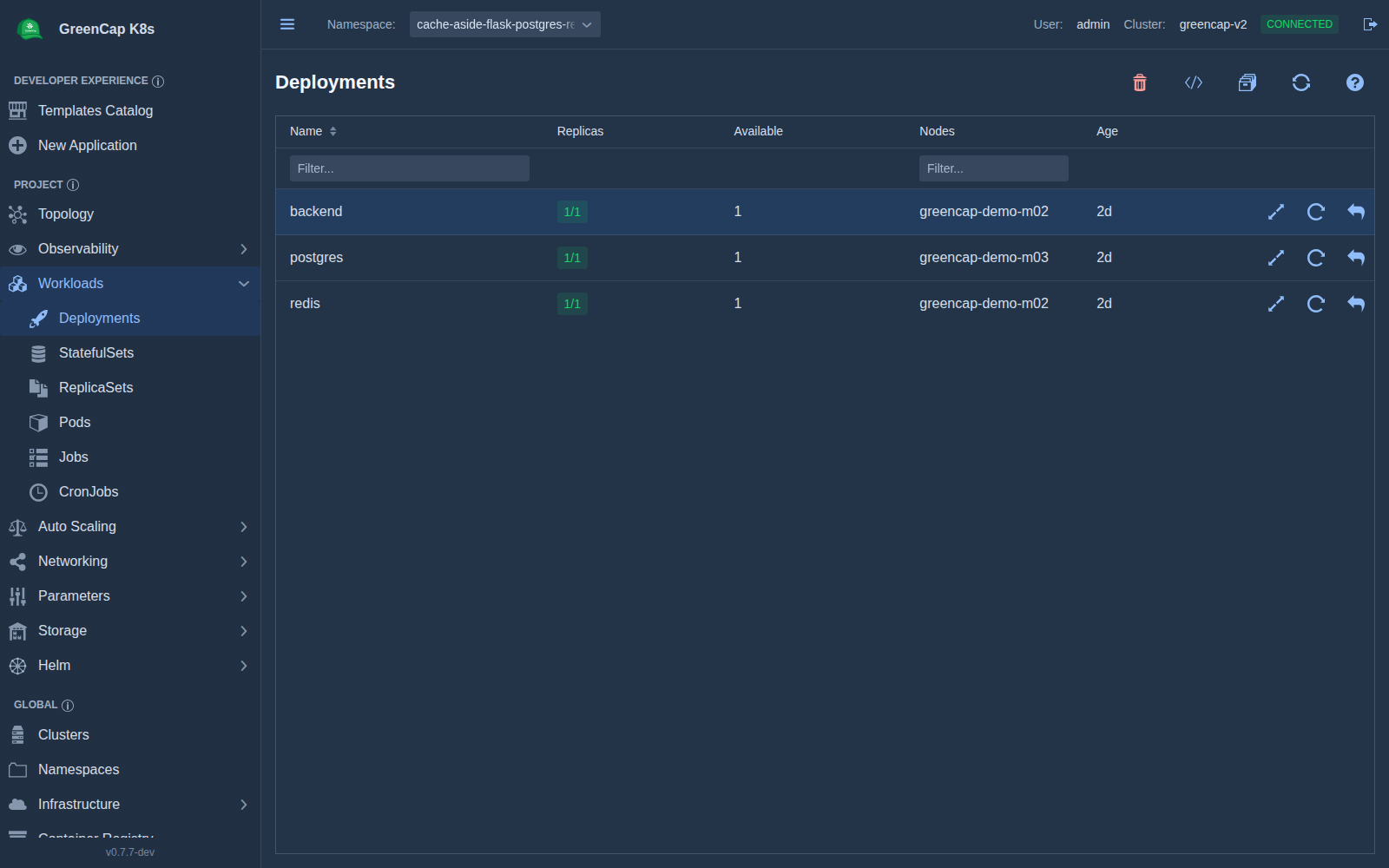Restart the redis deployment

tap(1316, 304)
